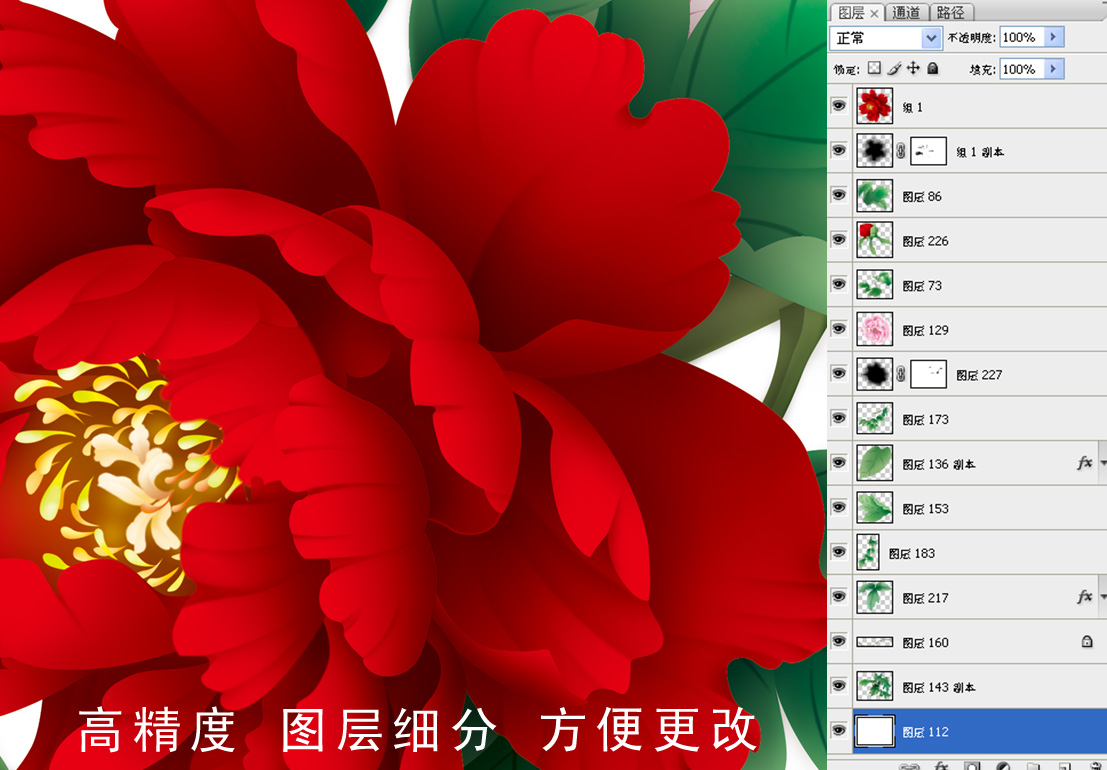Click fx effects icon on 图层 136 副本
1107x770 pixels.
point(1084,463)
